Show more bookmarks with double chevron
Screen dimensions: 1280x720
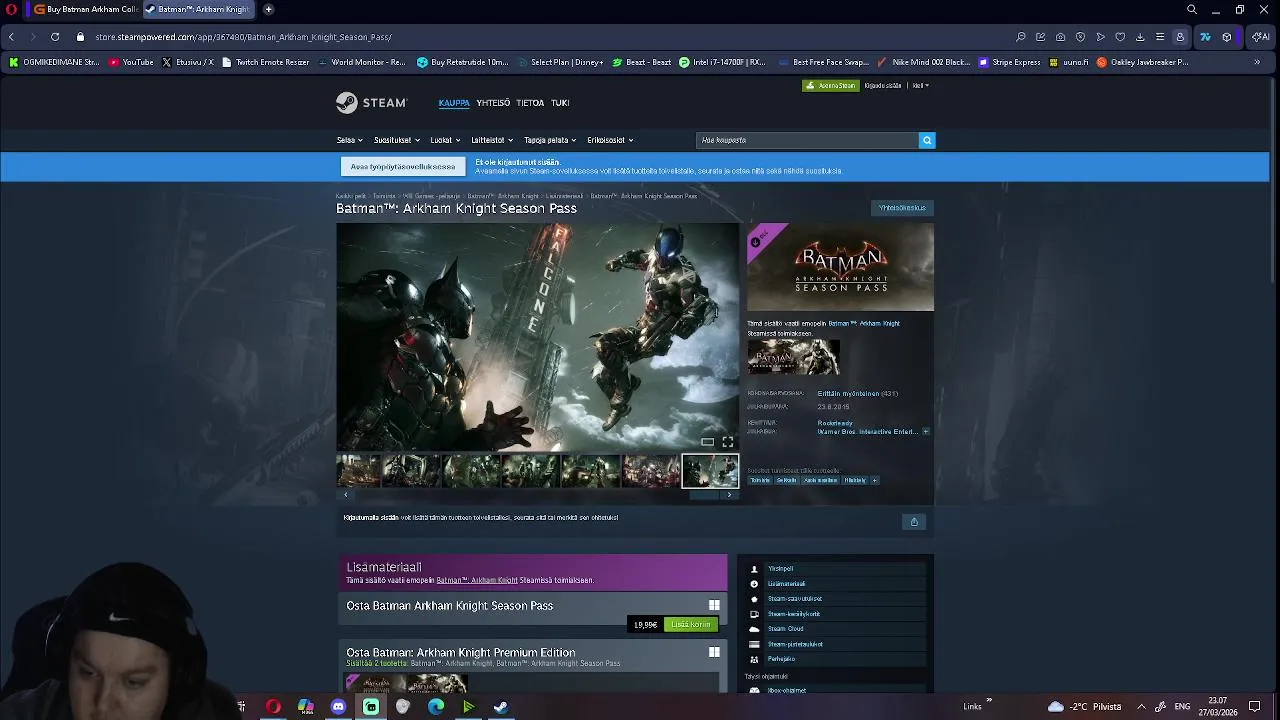pyautogui.click(x=1257, y=62)
